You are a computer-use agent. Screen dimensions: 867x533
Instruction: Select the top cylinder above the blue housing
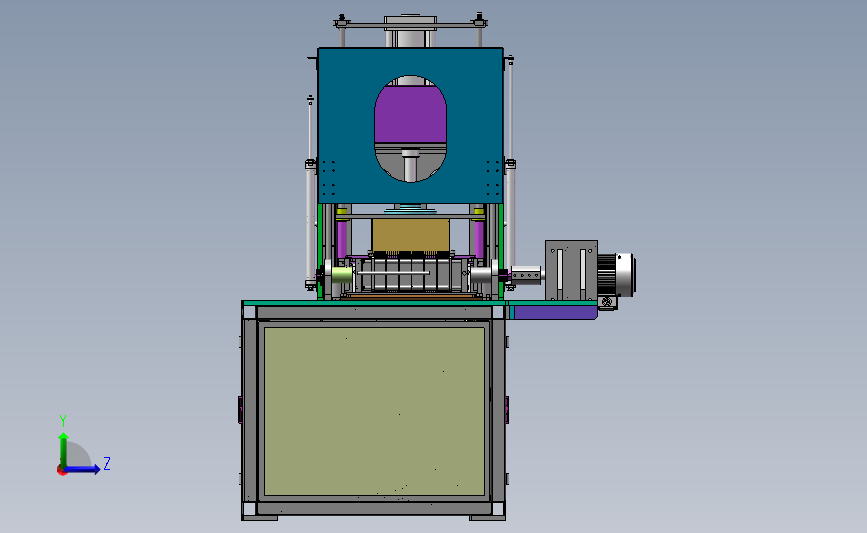pos(410,32)
